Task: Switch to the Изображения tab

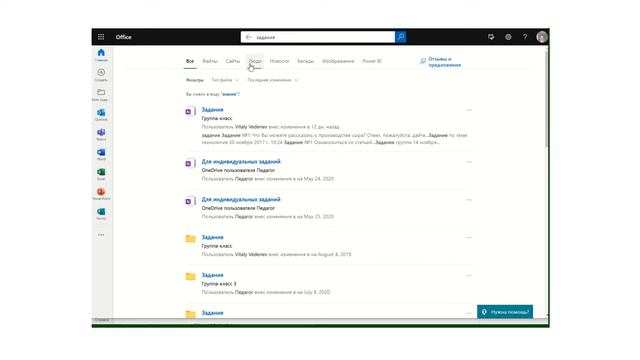Action: click(x=338, y=61)
